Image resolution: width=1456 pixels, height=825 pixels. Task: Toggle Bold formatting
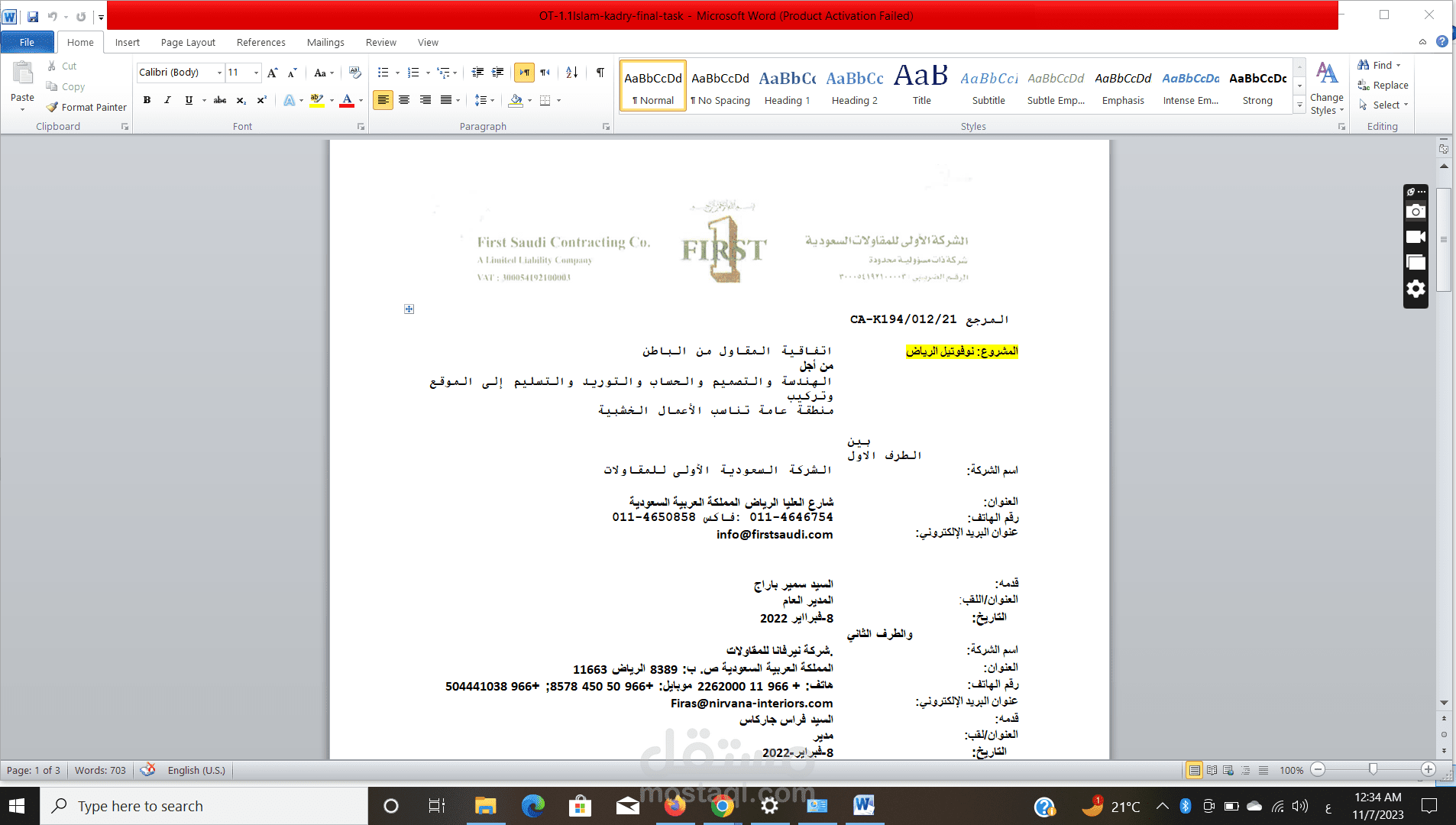pos(147,100)
